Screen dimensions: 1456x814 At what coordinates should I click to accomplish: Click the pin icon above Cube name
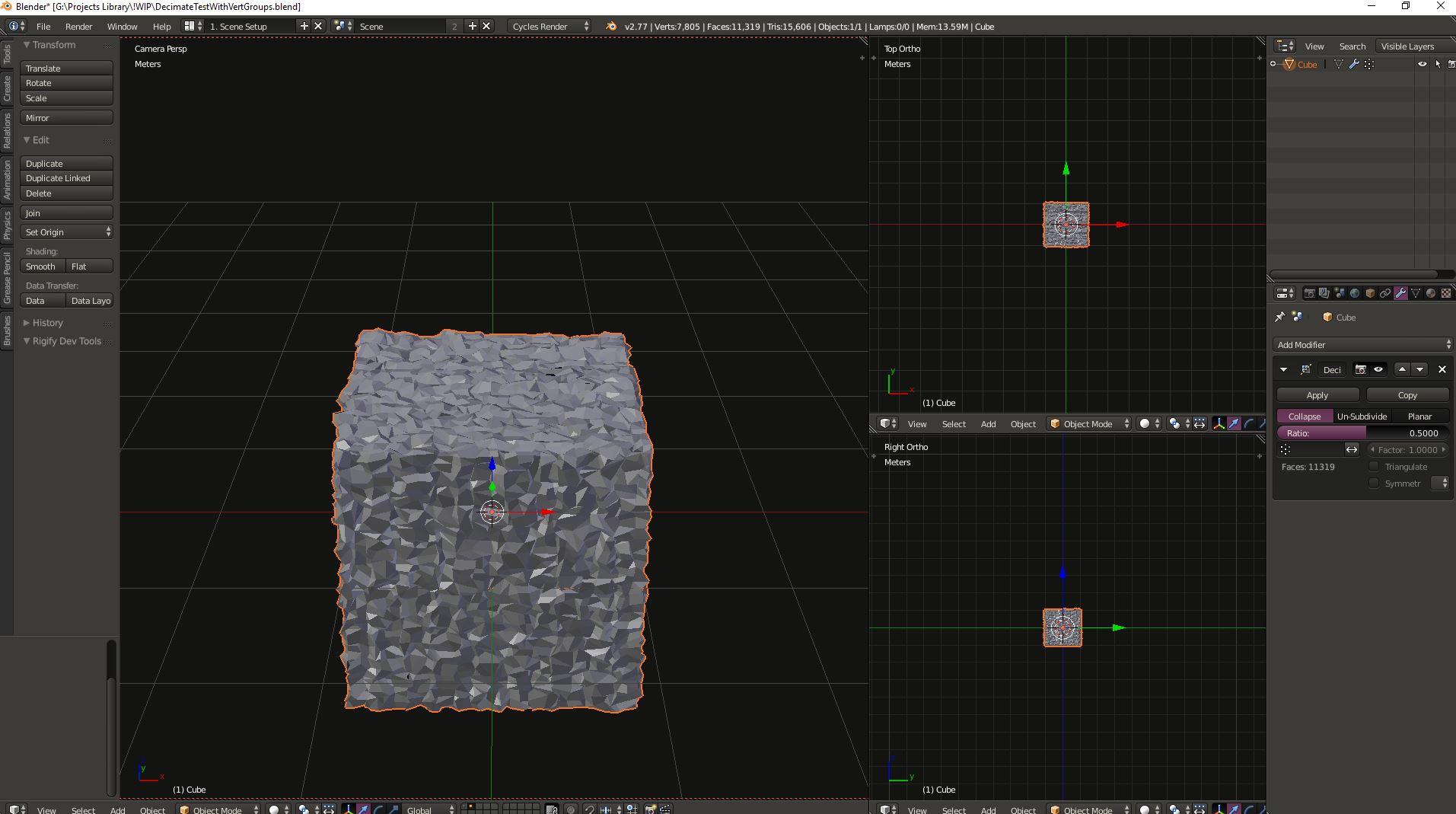click(x=1280, y=318)
